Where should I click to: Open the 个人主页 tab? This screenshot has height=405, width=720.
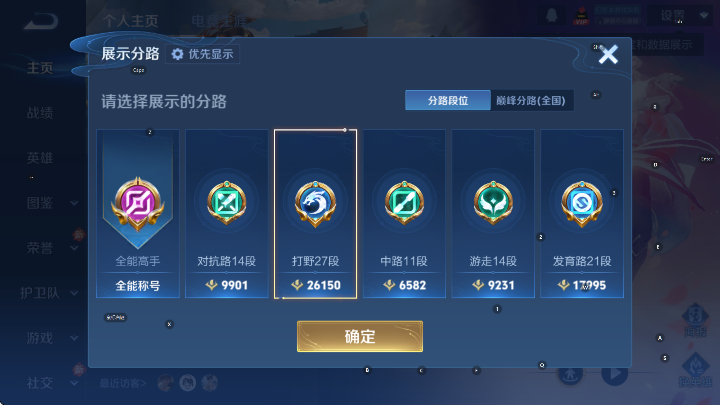point(130,21)
